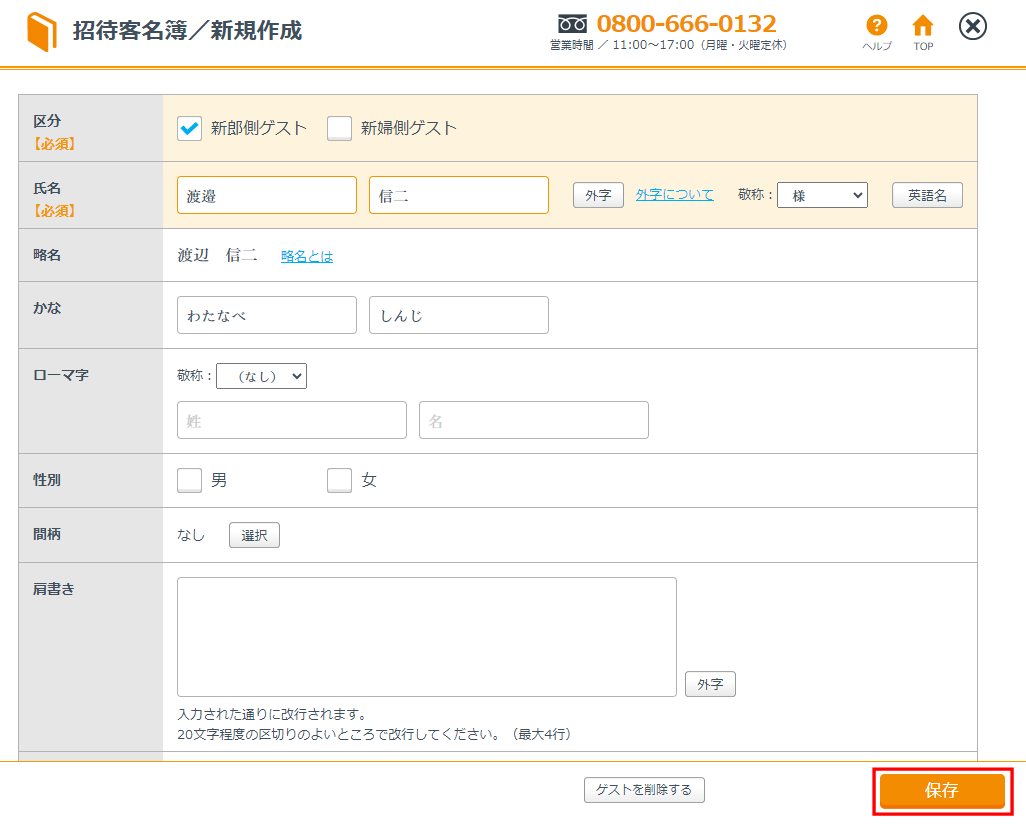The height and width of the screenshot is (826, 1026).
Task: Go to TOP home icon
Action: pos(923,27)
